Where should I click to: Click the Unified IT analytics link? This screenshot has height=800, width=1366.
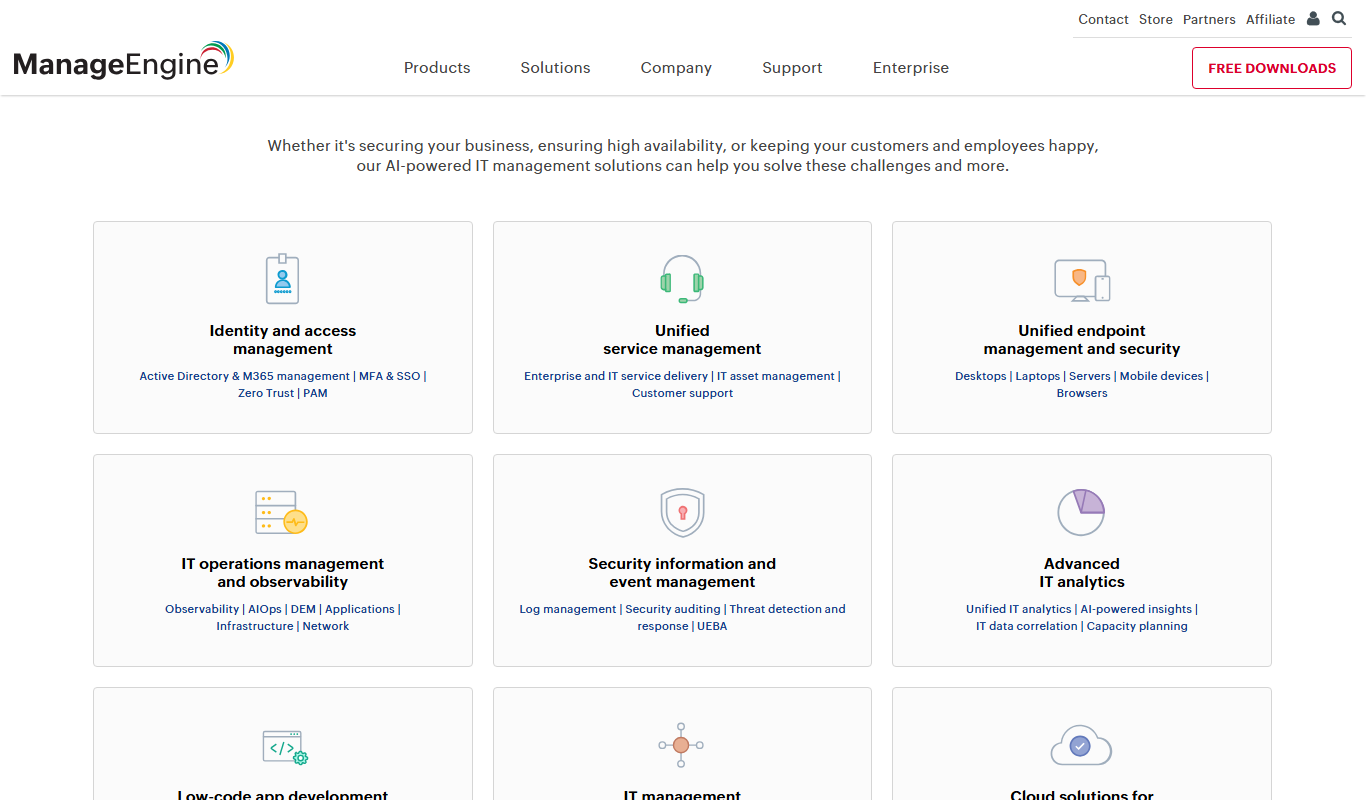click(x=1019, y=609)
